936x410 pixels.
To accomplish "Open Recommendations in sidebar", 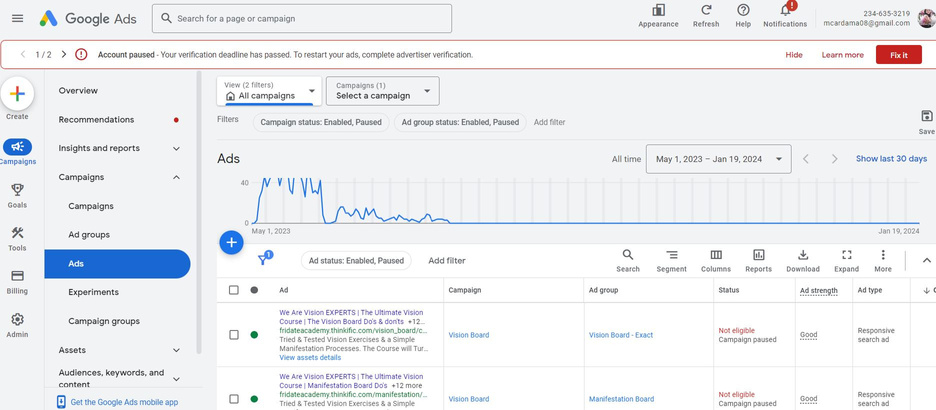I will (x=96, y=119).
